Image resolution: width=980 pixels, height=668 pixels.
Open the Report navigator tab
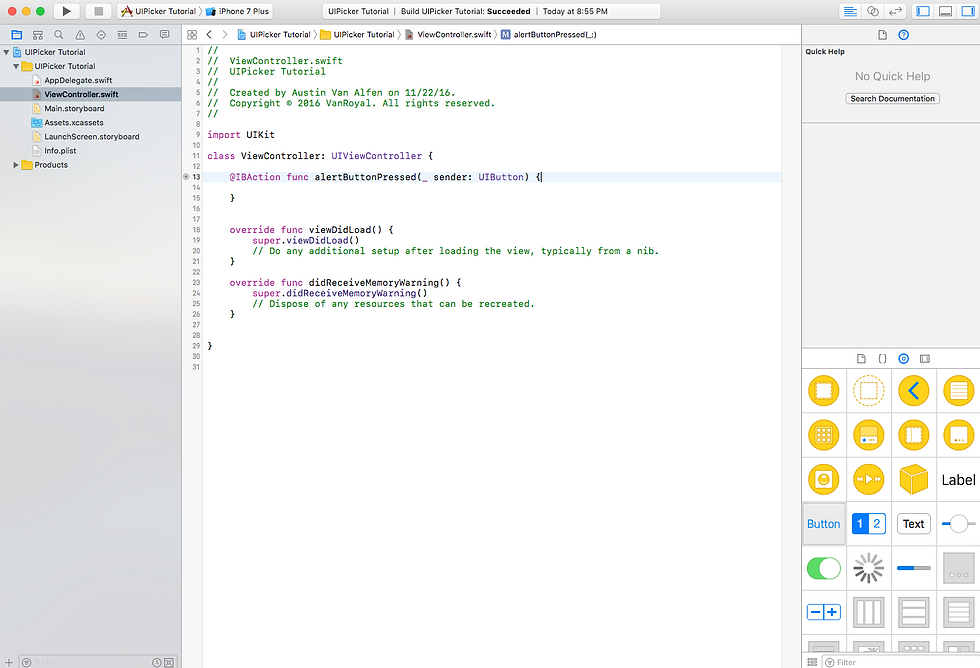[x=164, y=35]
